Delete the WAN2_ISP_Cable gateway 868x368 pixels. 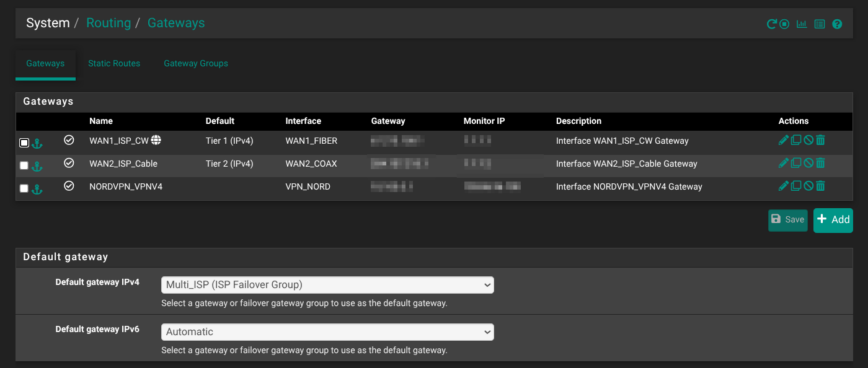click(x=820, y=163)
